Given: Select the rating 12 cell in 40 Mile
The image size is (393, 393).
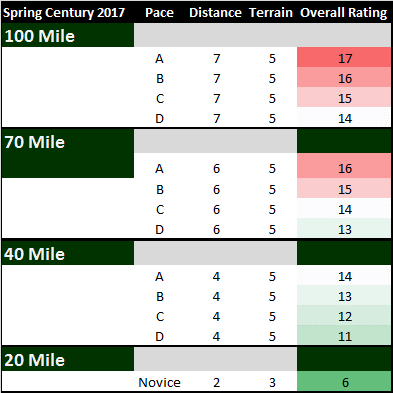Looking at the screenshot, I should coord(344,315).
